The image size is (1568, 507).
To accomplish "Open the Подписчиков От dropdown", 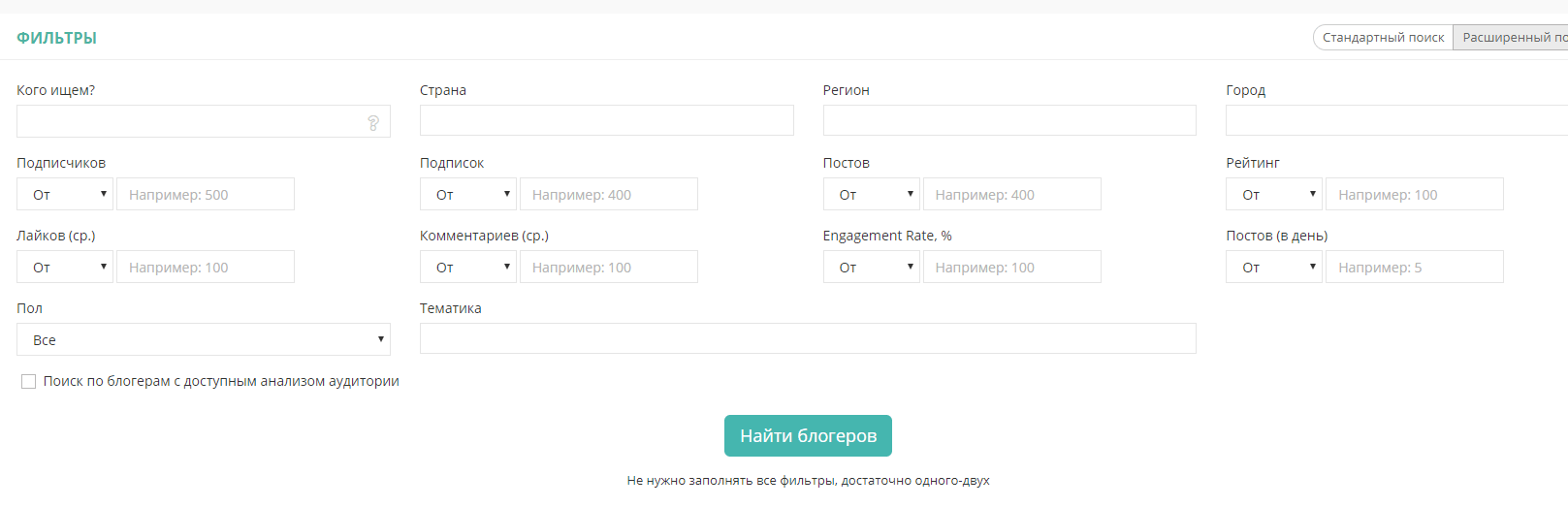I will (65, 194).
